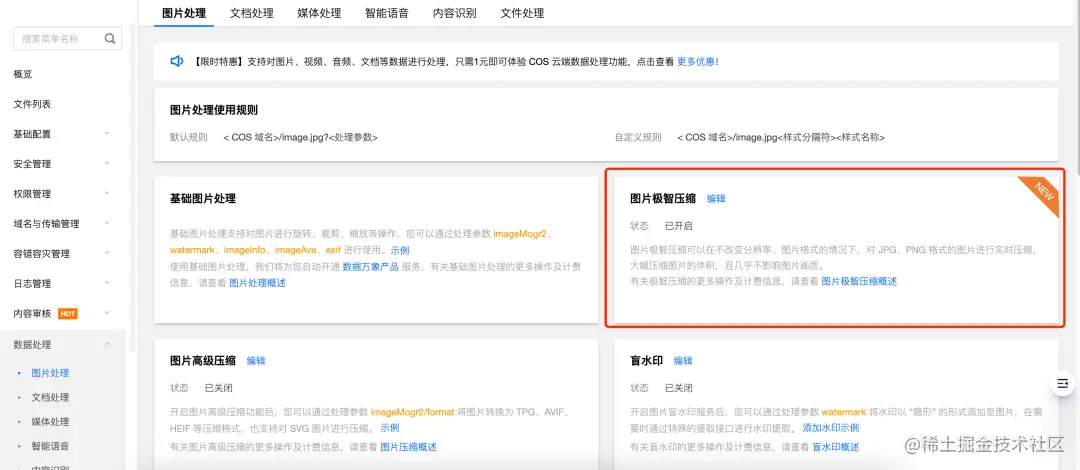
Task: Click 已关闭 status in 盲水印 card
Action: (x=678, y=388)
